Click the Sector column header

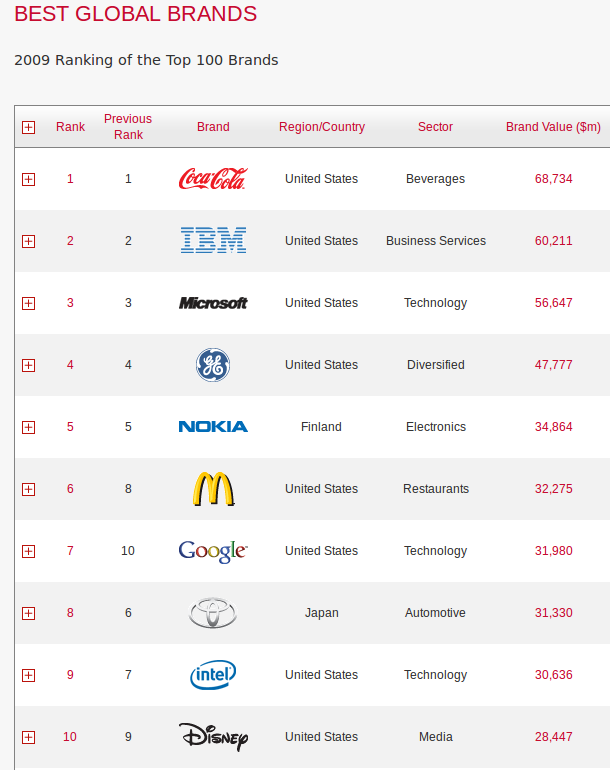(435, 127)
